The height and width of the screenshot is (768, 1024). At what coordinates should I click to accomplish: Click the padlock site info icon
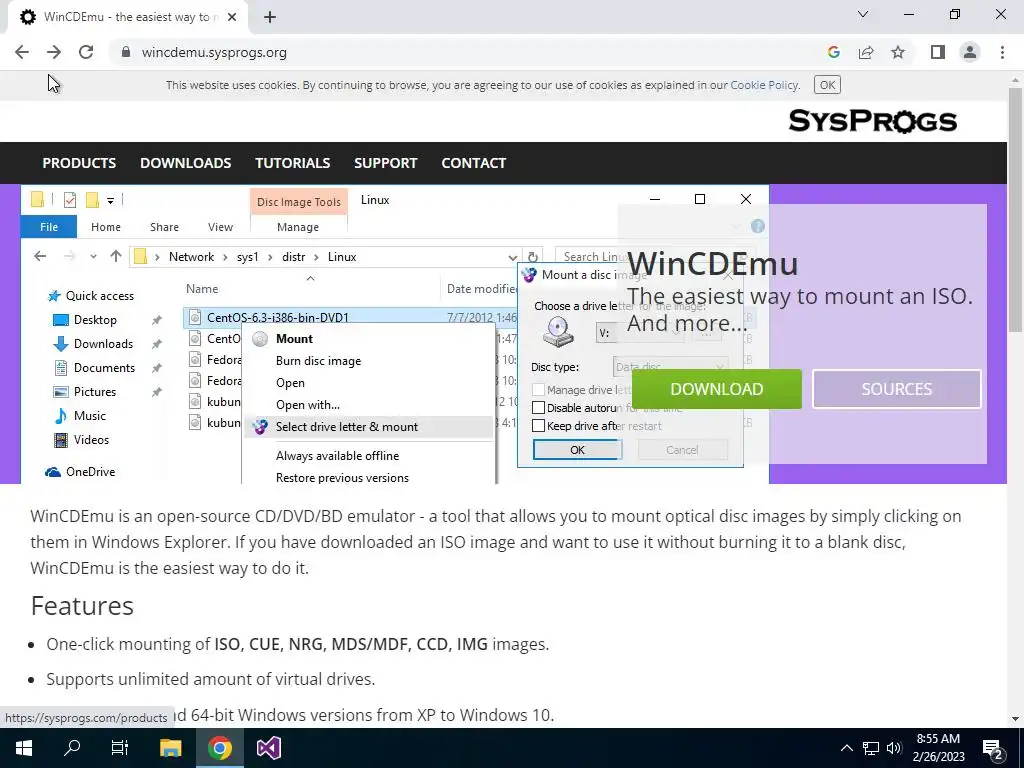point(126,52)
